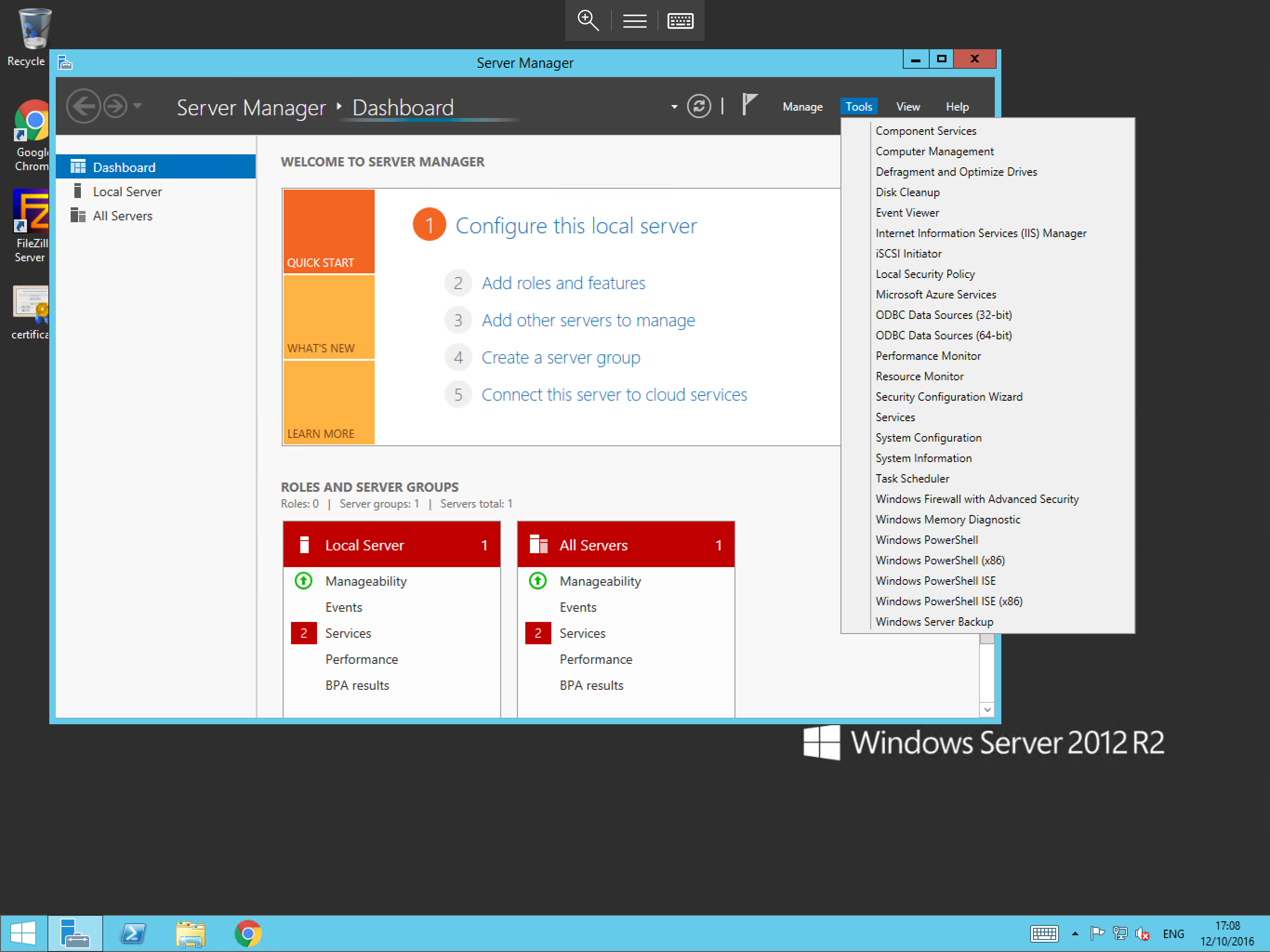This screenshot has height=952, width=1270.
Task: Click the red Services alert badge in Local Server
Action: 304,633
